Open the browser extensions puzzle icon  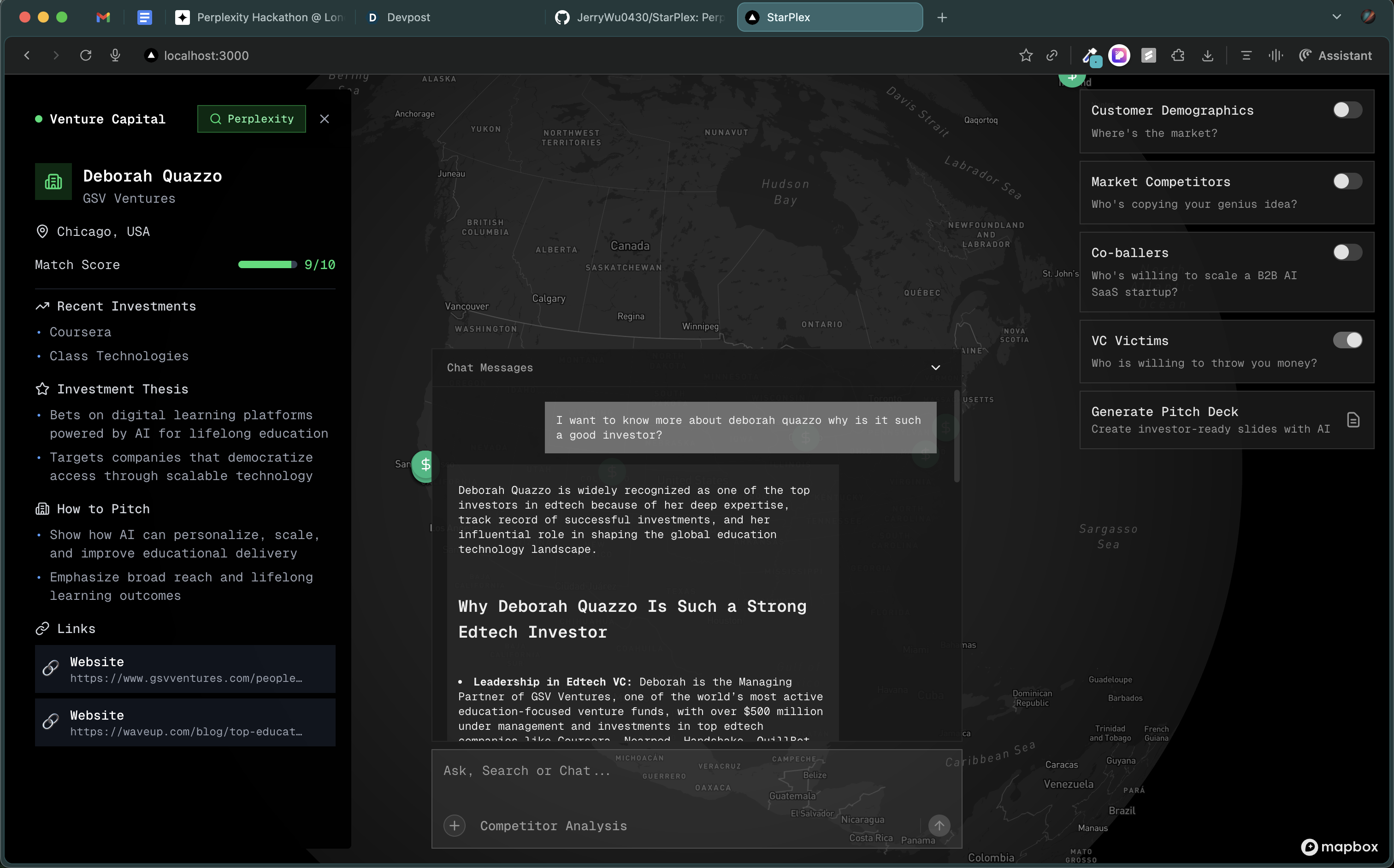[1177, 56]
